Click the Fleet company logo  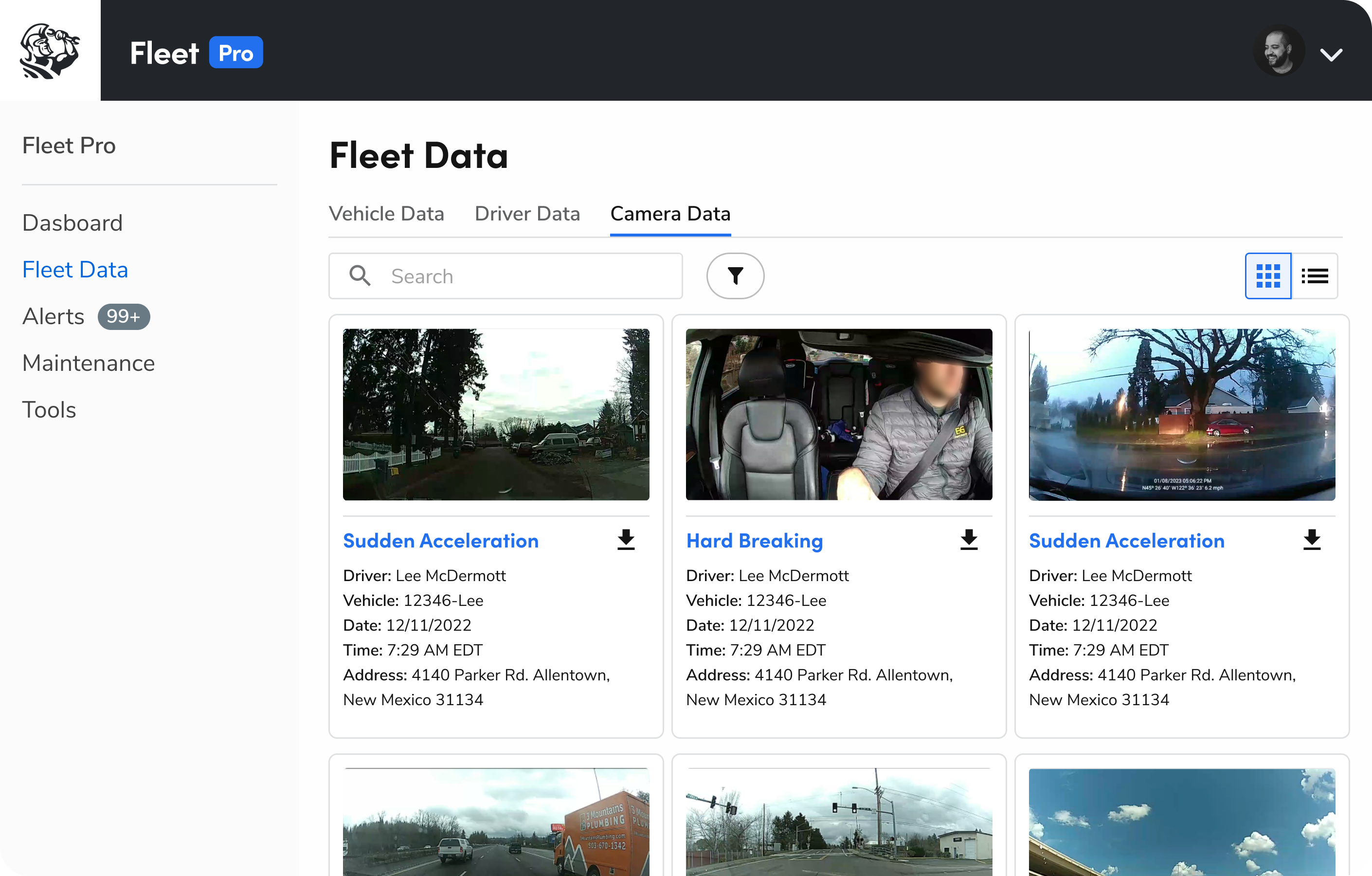click(x=50, y=50)
